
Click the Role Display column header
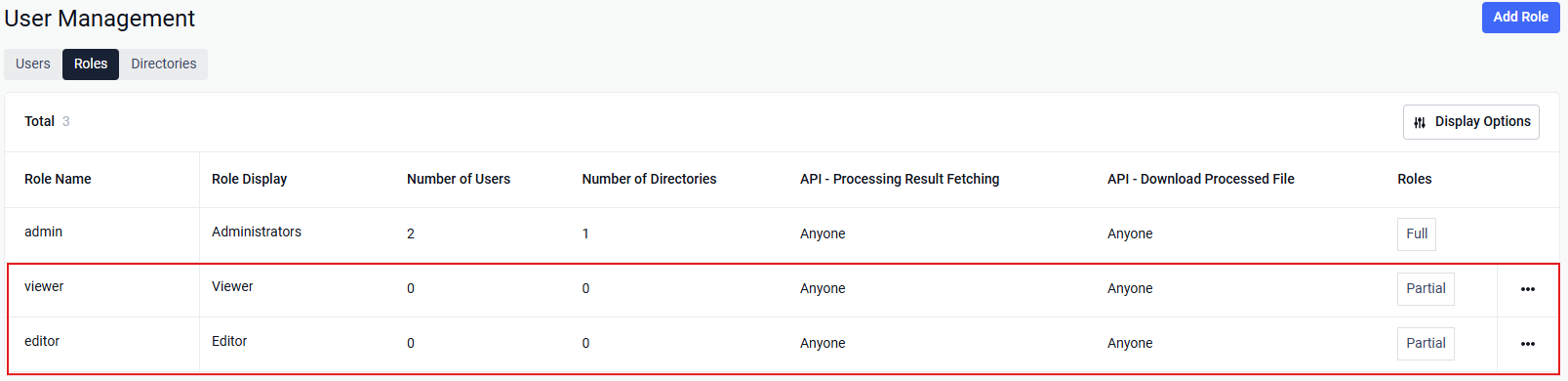(x=249, y=179)
